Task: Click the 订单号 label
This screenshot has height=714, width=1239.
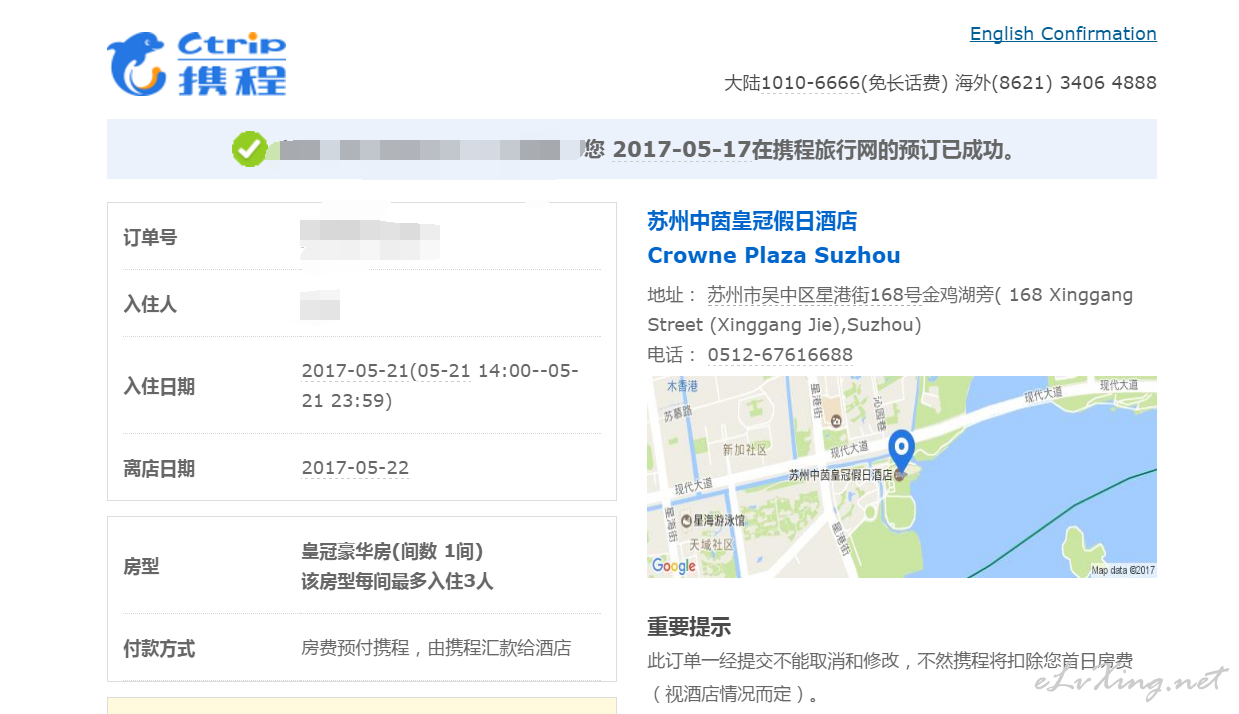Action: [150, 238]
